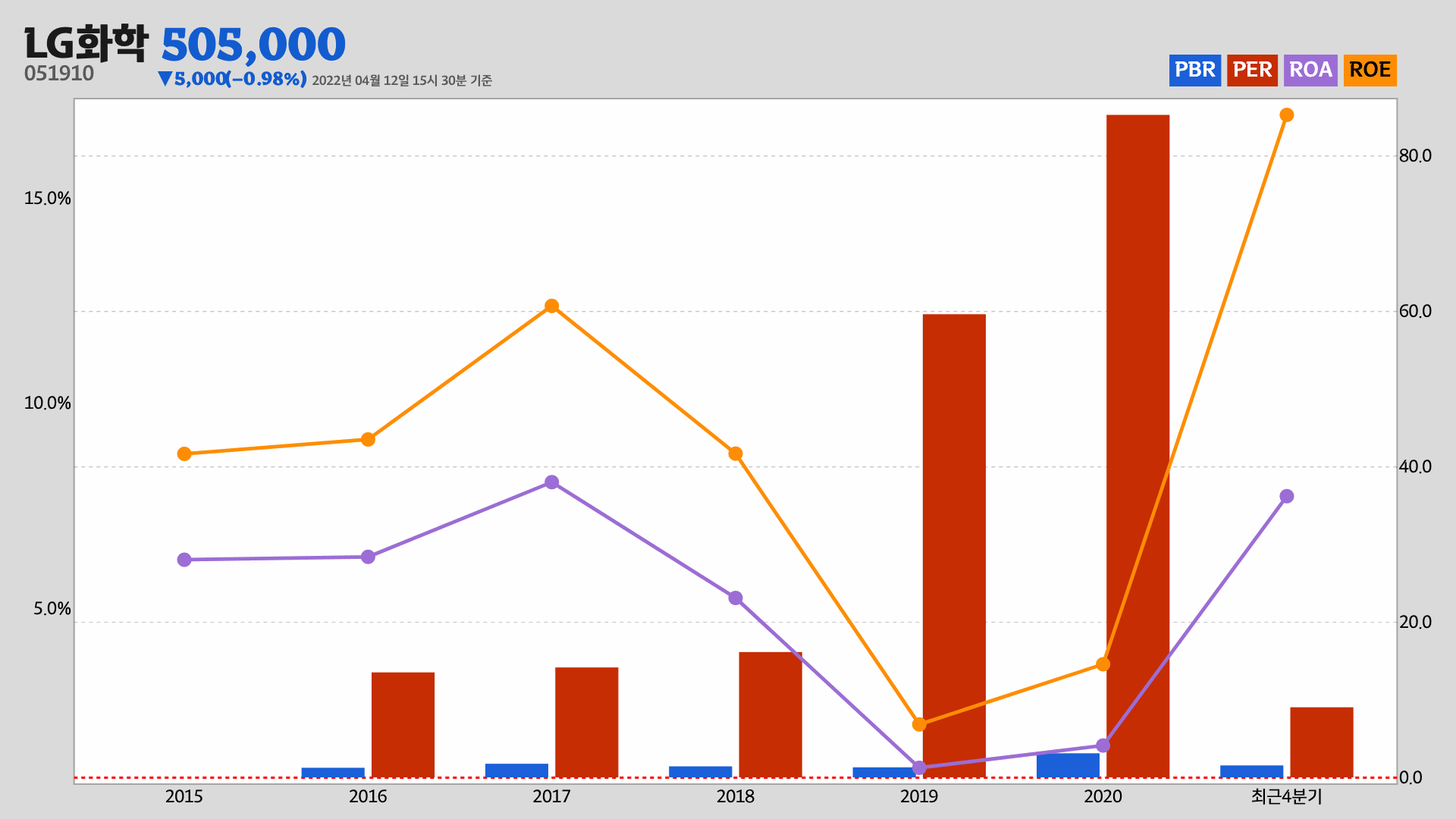The height and width of the screenshot is (819, 1456).
Task: Click the 2019 PER red bar
Action: click(954, 545)
